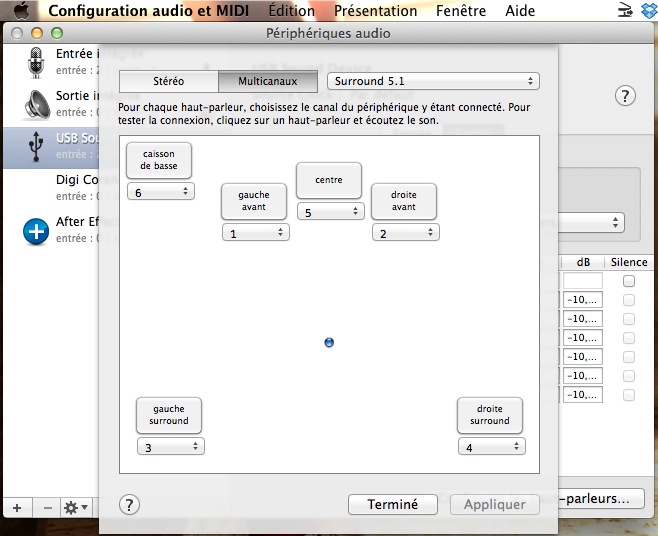Switch to the Stéréo tab
Image resolution: width=658 pixels, height=536 pixels.
[169, 81]
